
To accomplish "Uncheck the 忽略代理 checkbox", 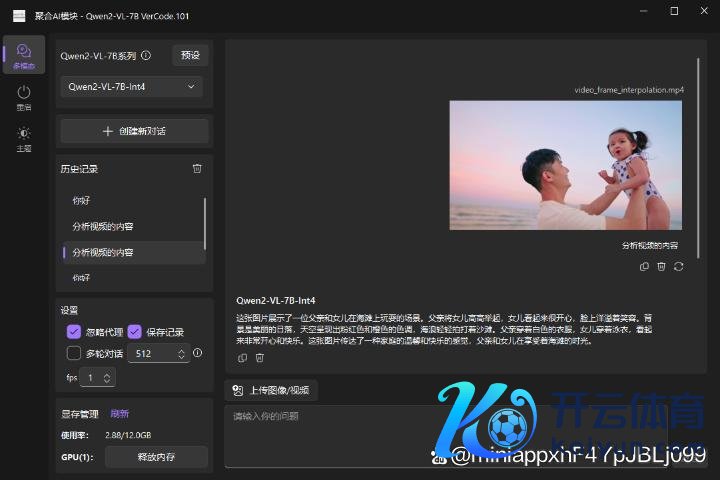I will point(74,332).
